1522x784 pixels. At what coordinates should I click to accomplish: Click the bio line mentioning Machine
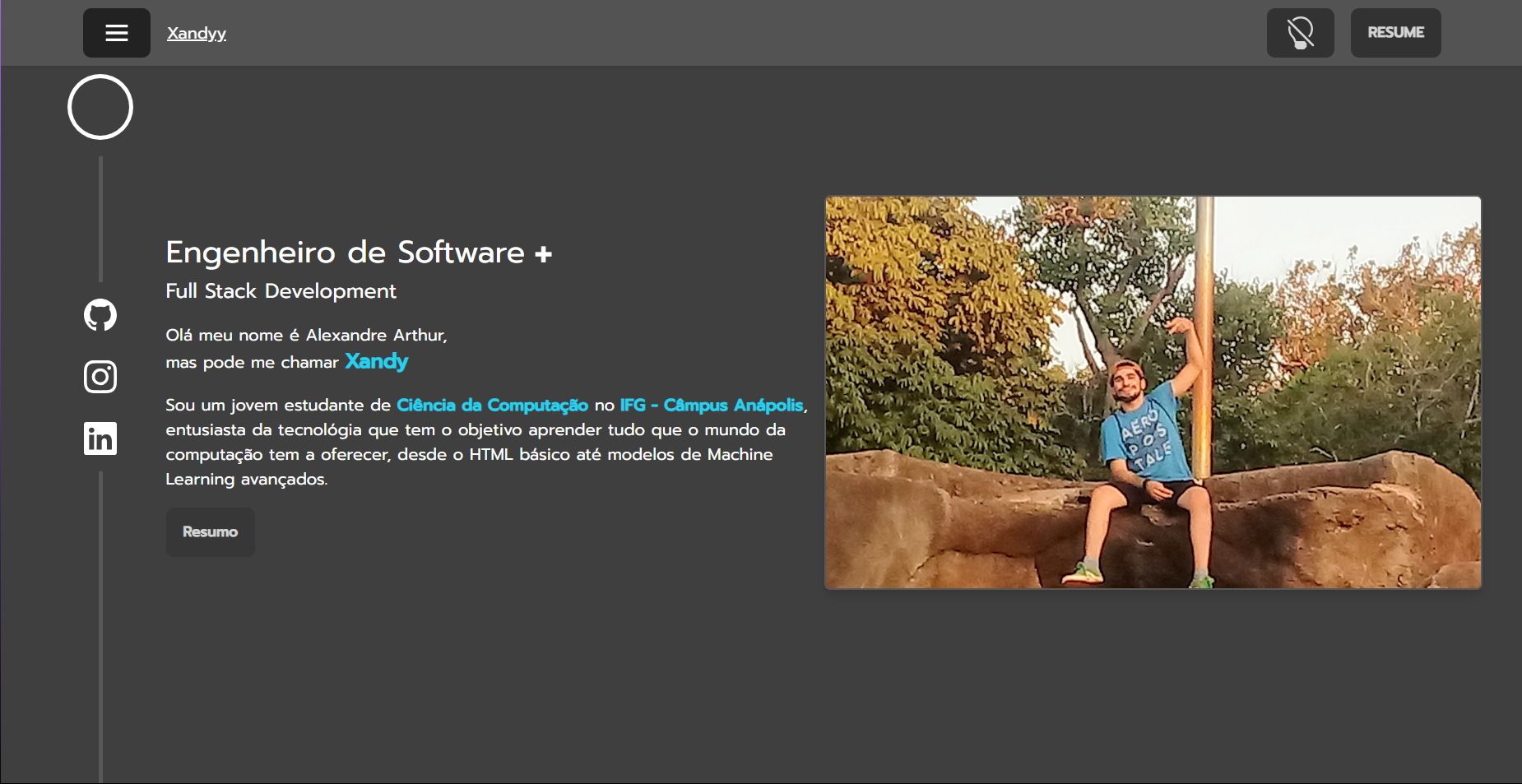469,454
